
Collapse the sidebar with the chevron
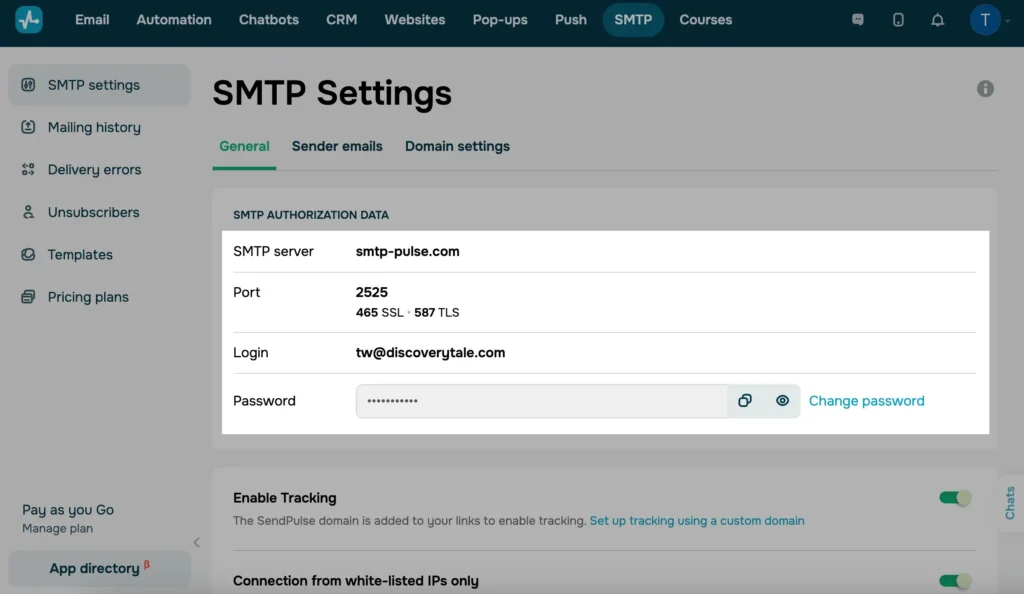(x=196, y=543)
